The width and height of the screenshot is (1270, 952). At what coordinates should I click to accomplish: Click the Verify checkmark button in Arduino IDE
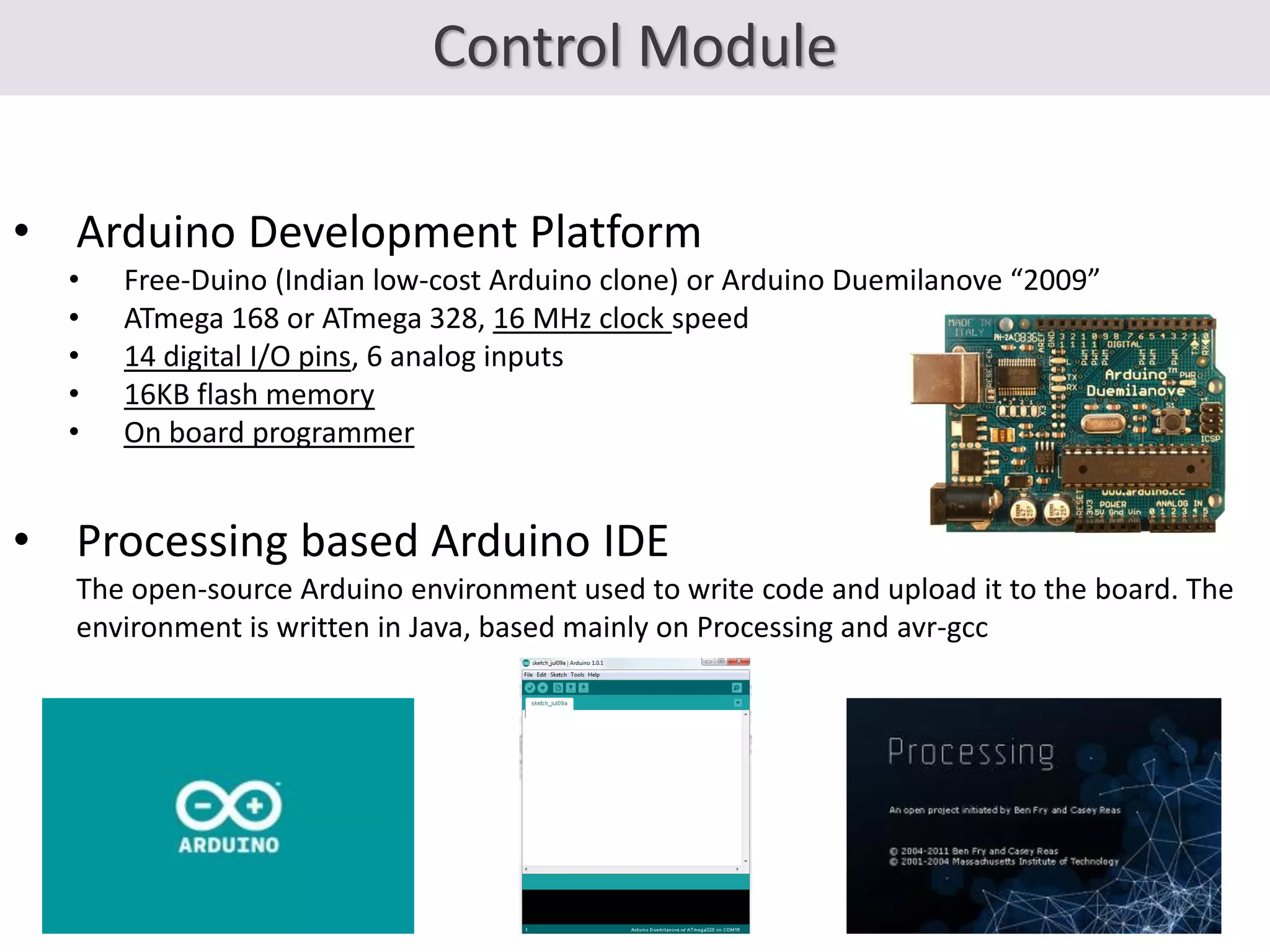530,687
